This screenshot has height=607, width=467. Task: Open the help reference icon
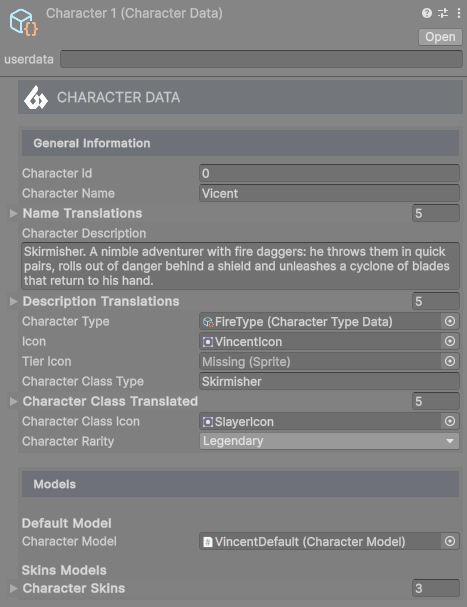pos(427,13)
